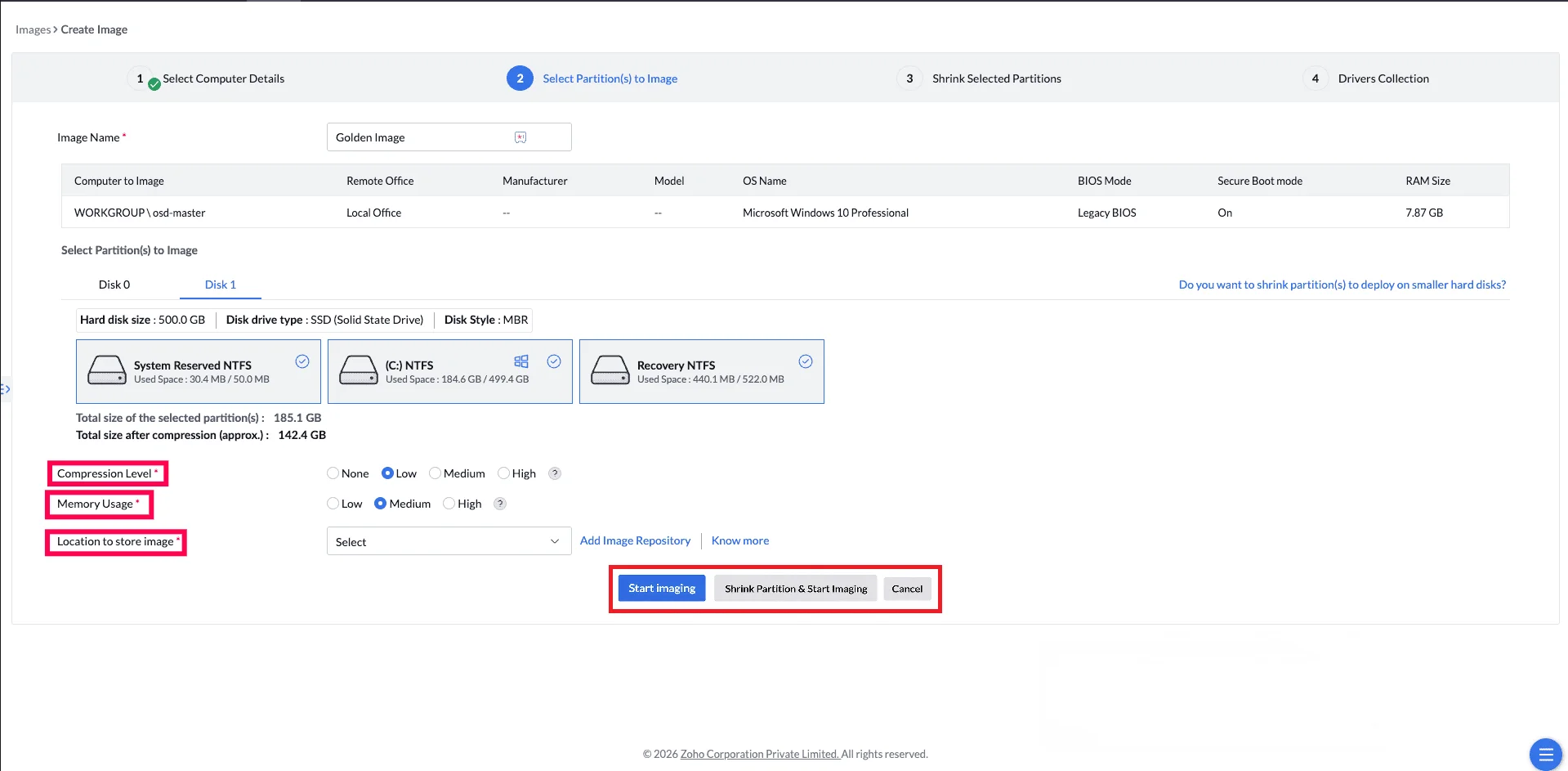Click shrink partitions for smaller disks link

[1342, 285]
